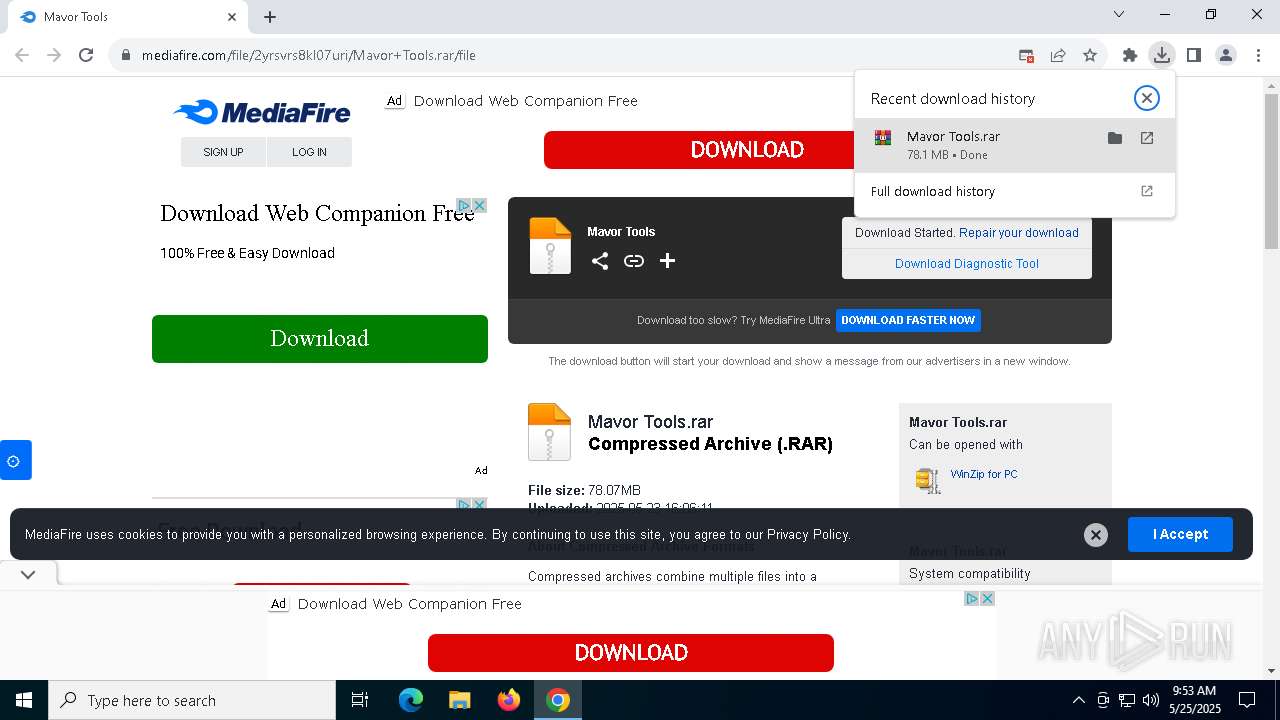Open Task View on the taskbar

click(360, 700)
